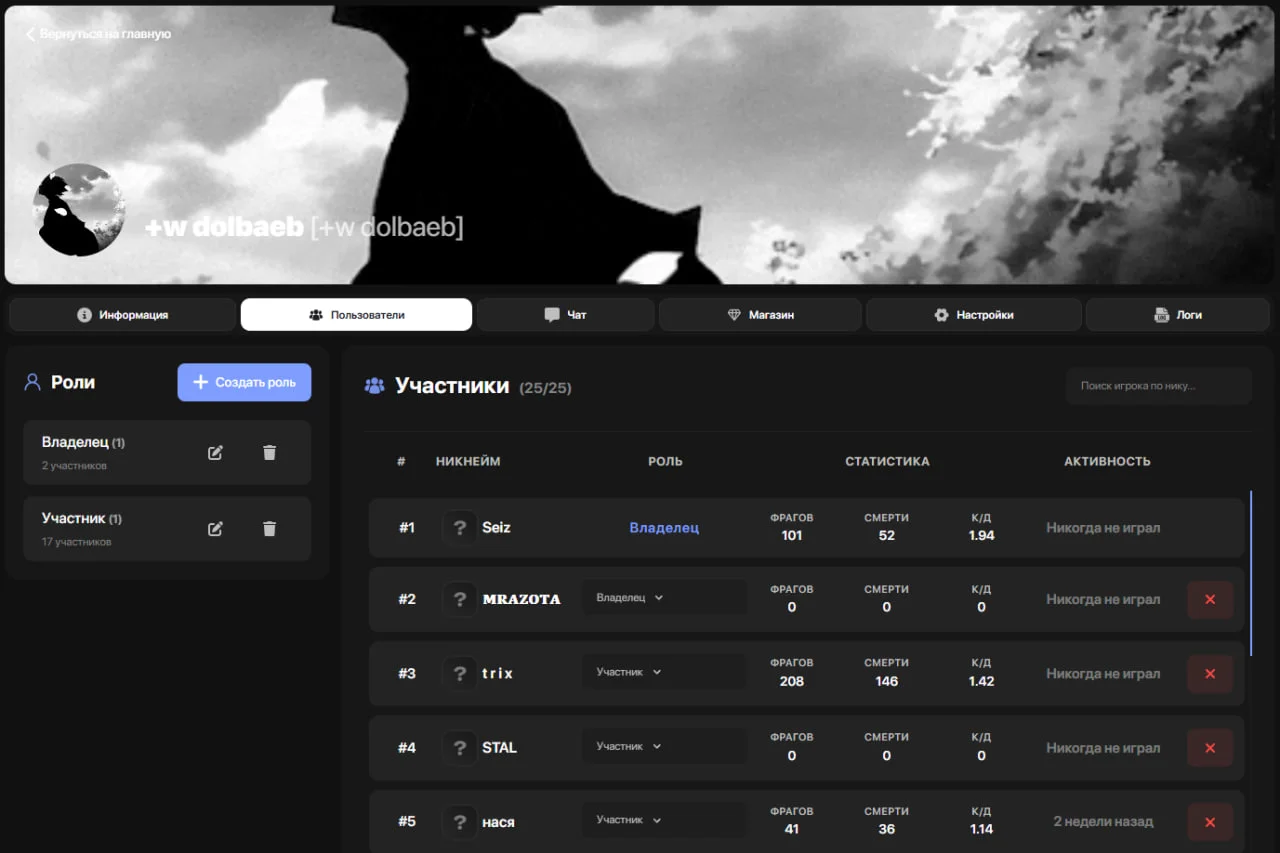Click the members list scrollbar
Image resolution: width=1280 pixels, height=853 pixels.
[x=1251, y=573]
